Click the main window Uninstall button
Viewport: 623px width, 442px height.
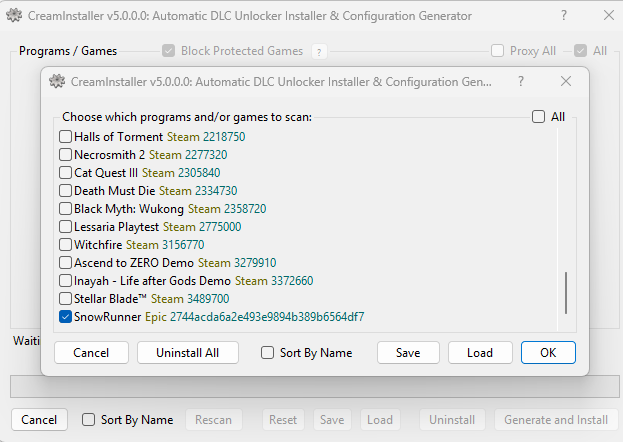pyautogui.click(x=452, y=420)
